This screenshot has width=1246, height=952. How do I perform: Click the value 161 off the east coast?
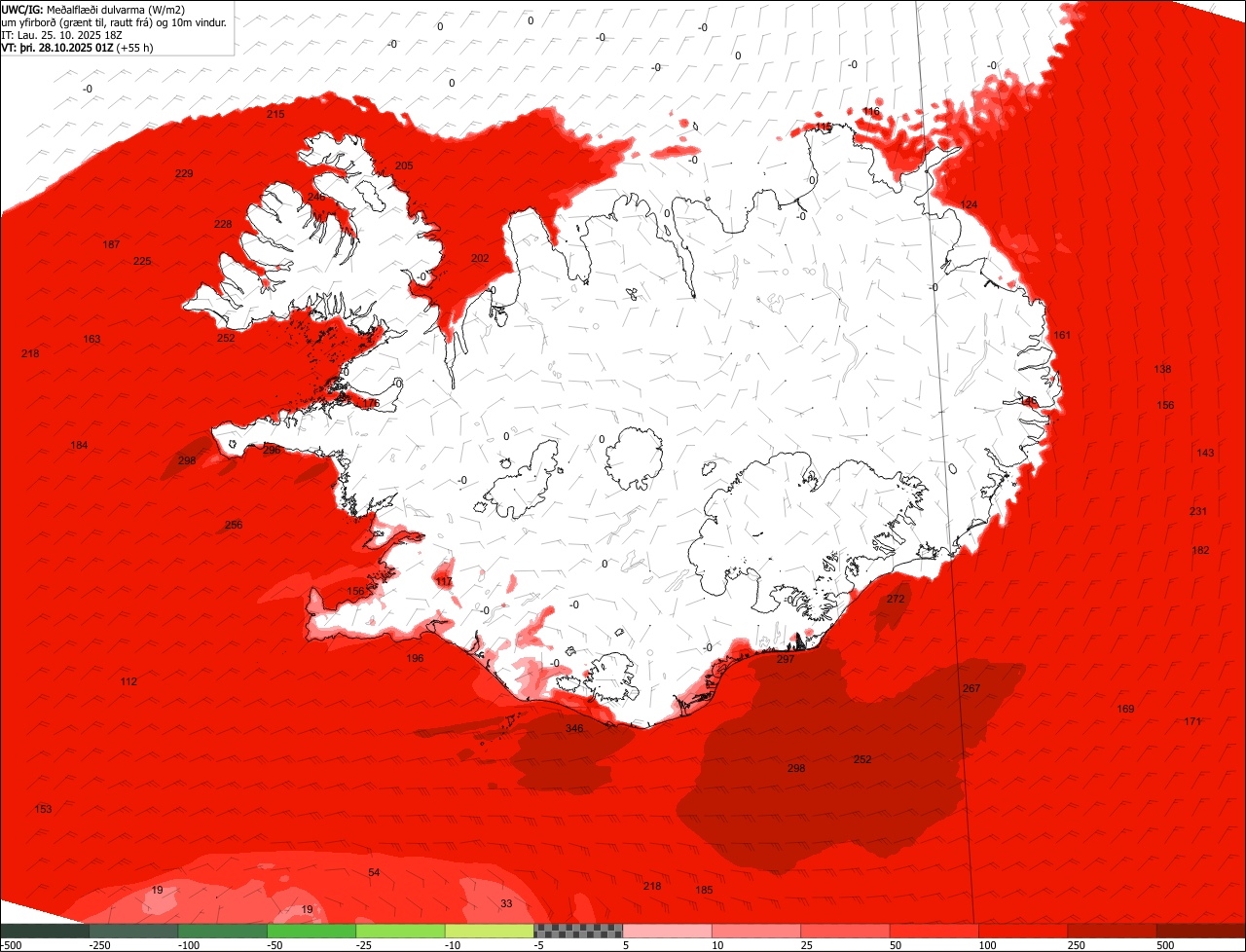coord(1062,335)
